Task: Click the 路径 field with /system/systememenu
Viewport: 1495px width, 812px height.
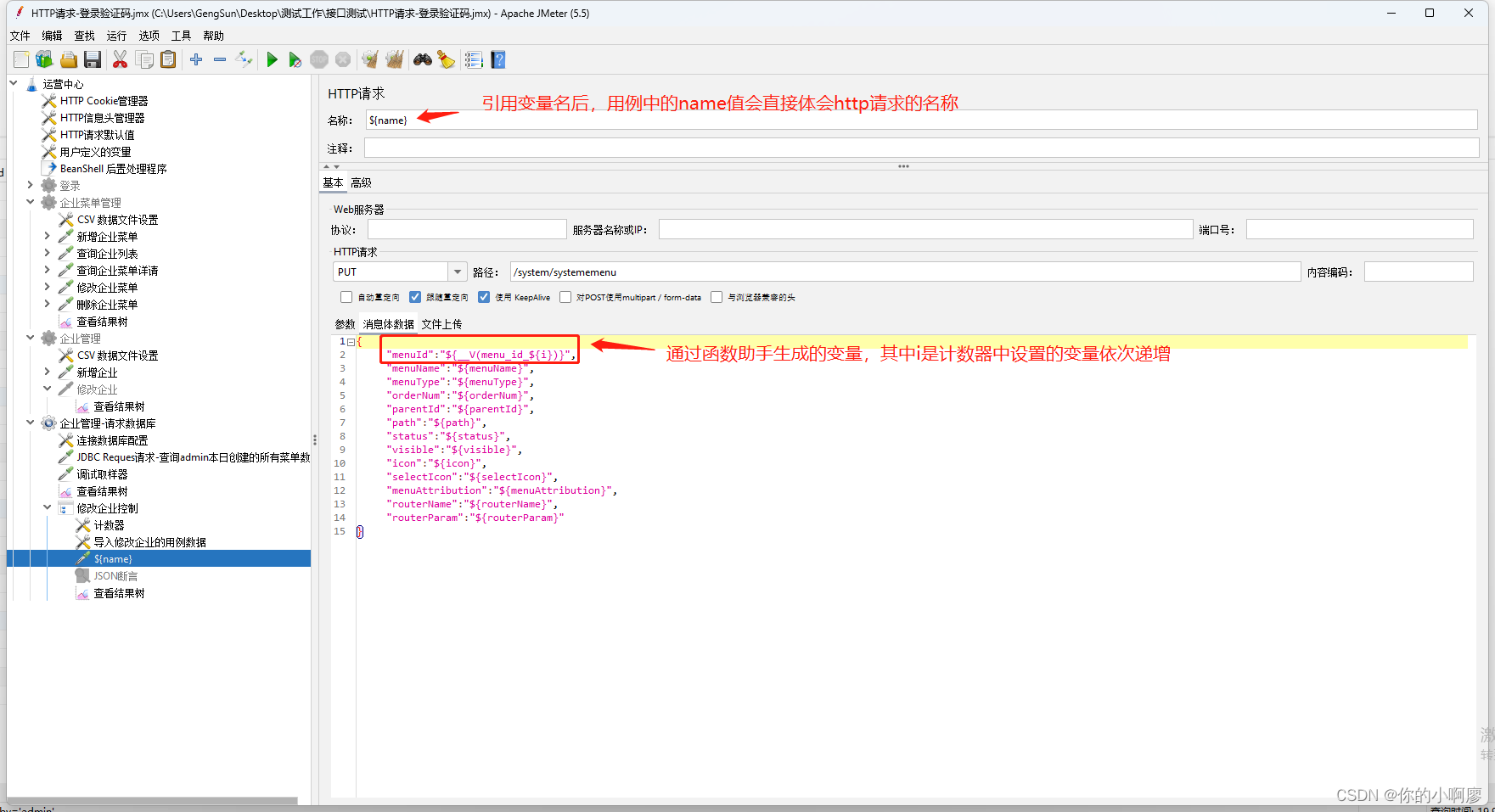Action: click(905, 272)
